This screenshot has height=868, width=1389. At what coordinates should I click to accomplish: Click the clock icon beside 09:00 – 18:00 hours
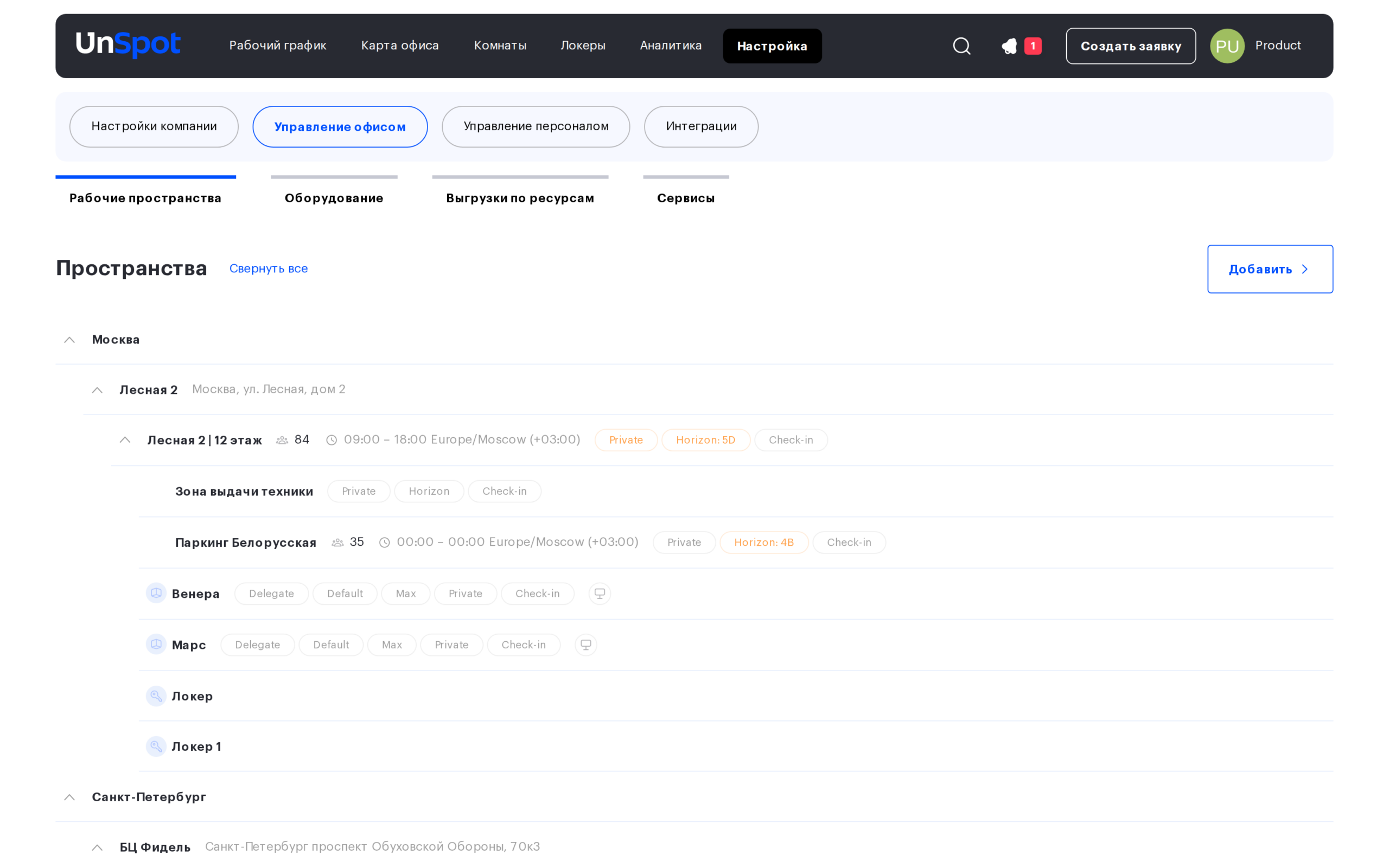[x=331, y=441]
